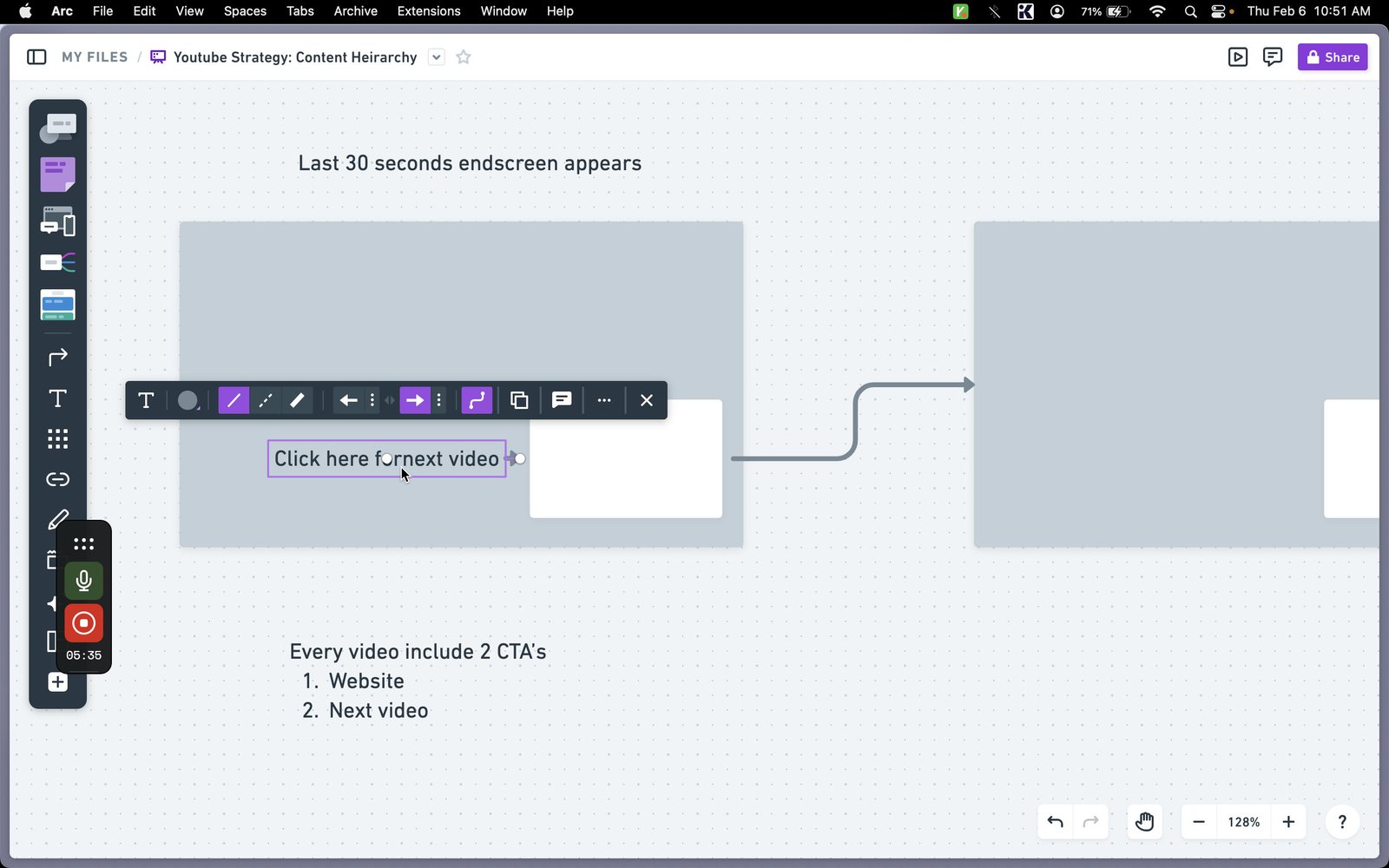Duplicate the selected connector
Viewport: 1389px width, 868px height.
519,400
